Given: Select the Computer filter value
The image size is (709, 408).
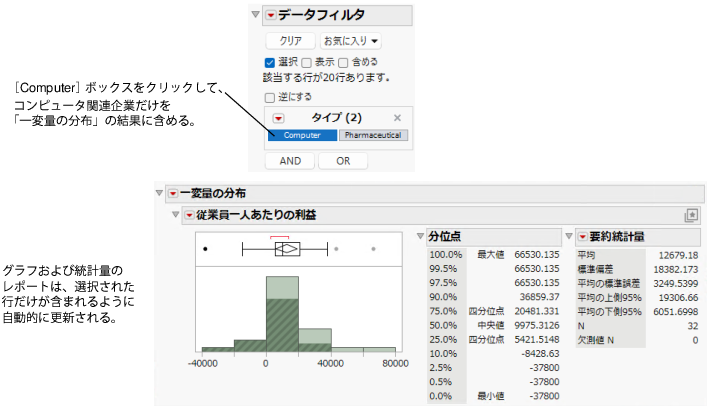Looking at the screenshot, I should [303, 135].
